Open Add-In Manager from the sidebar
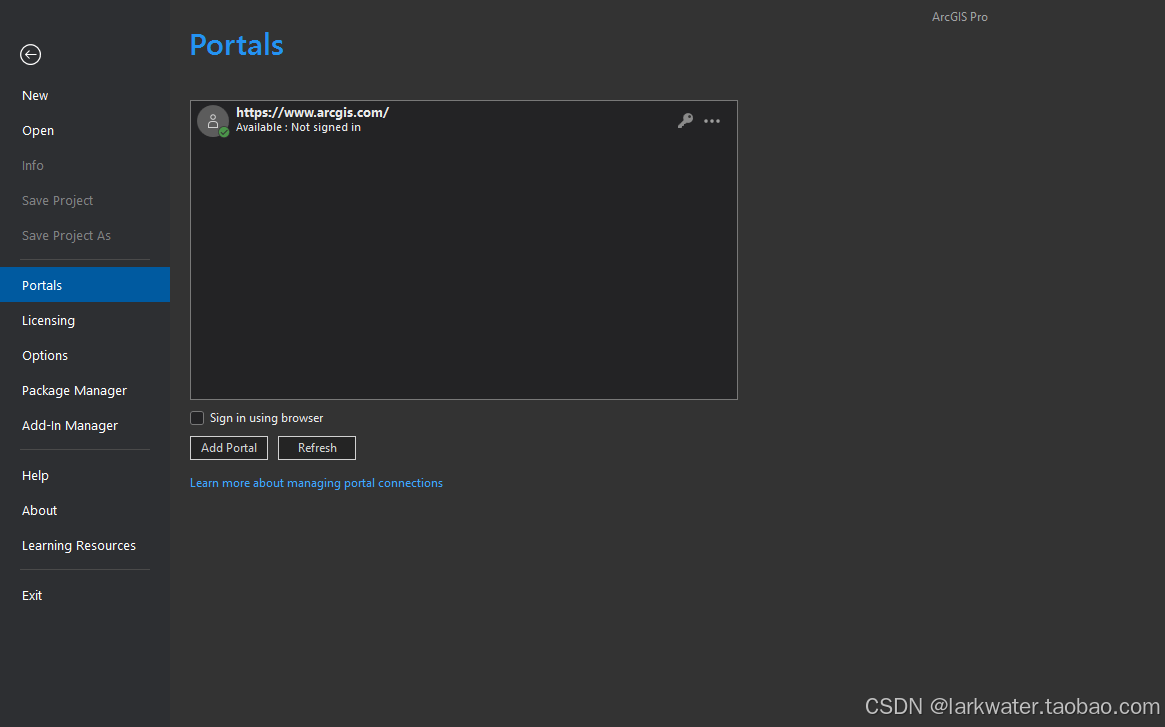This screenshot has height=727, width=1165. click(85, 424)
